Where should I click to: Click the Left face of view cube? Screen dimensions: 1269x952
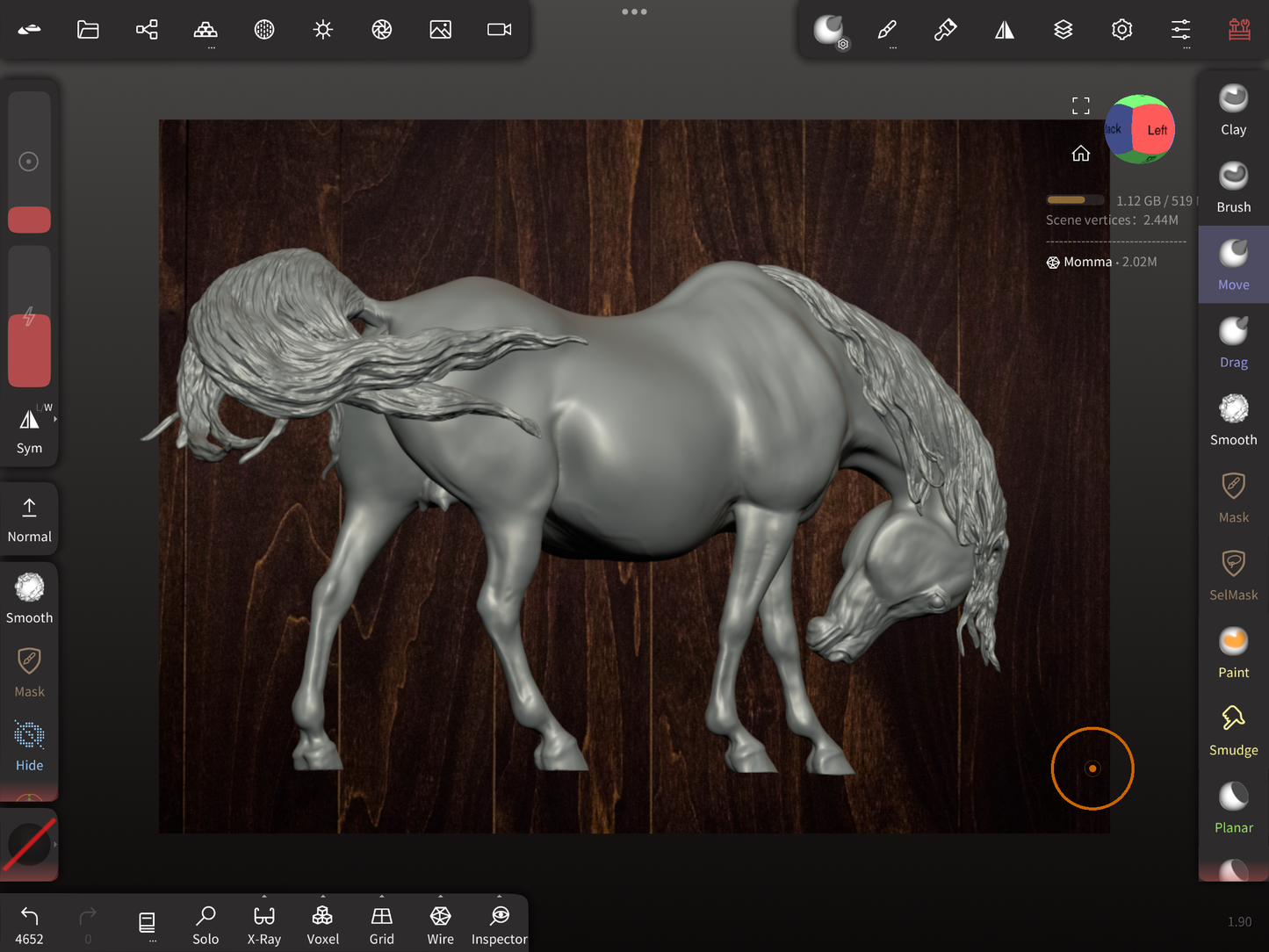coord(1154,131)
